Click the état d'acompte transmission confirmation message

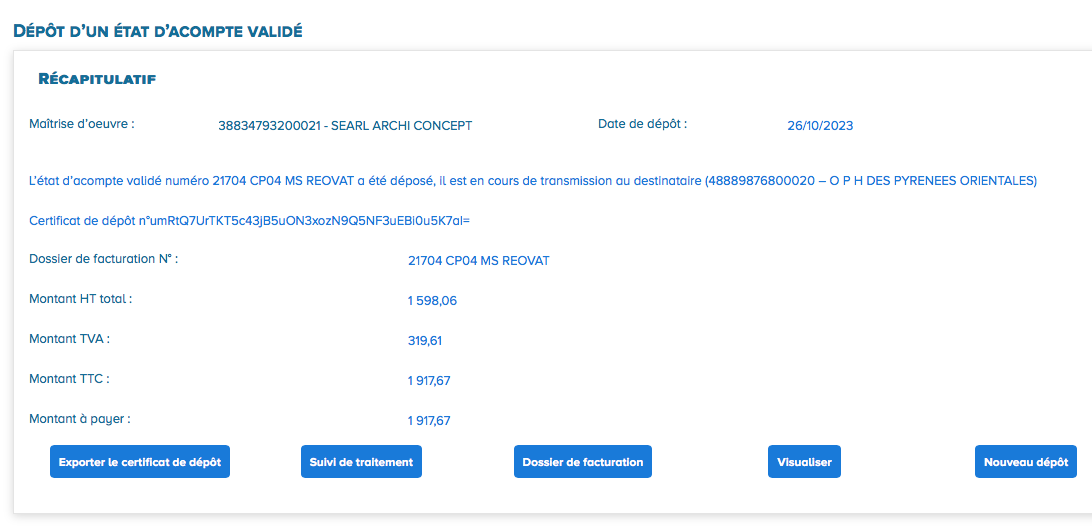[533, 181]
